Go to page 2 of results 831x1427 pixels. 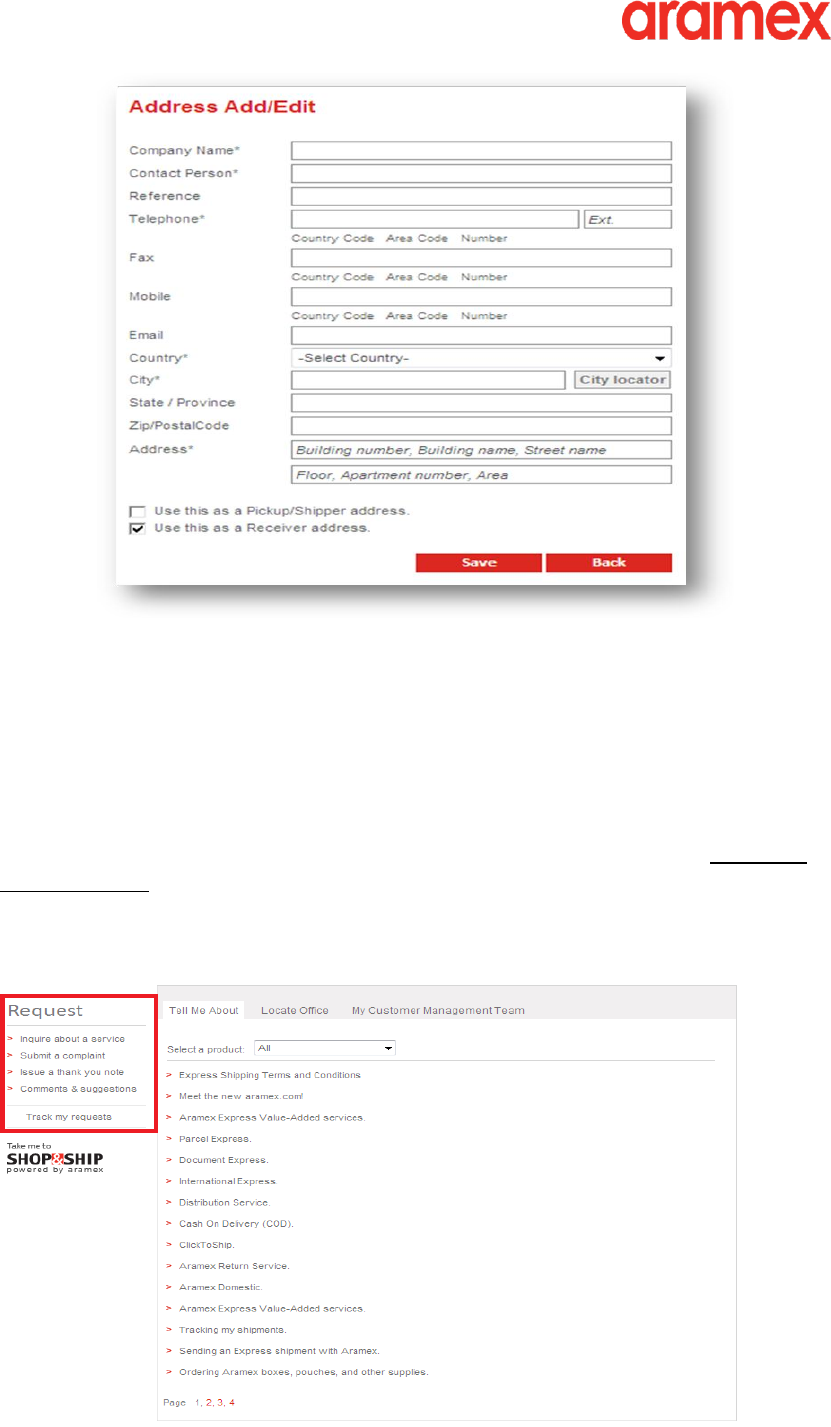point(209,1403)
